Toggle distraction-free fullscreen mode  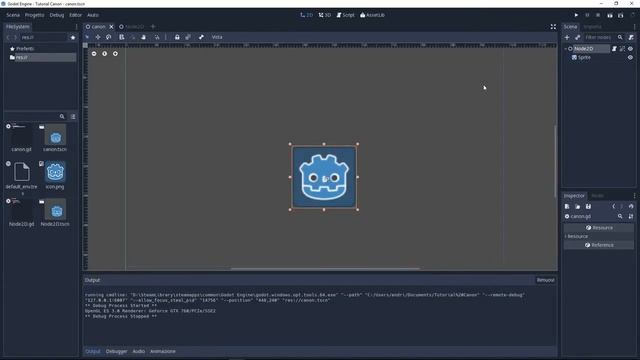click(553, 27)
